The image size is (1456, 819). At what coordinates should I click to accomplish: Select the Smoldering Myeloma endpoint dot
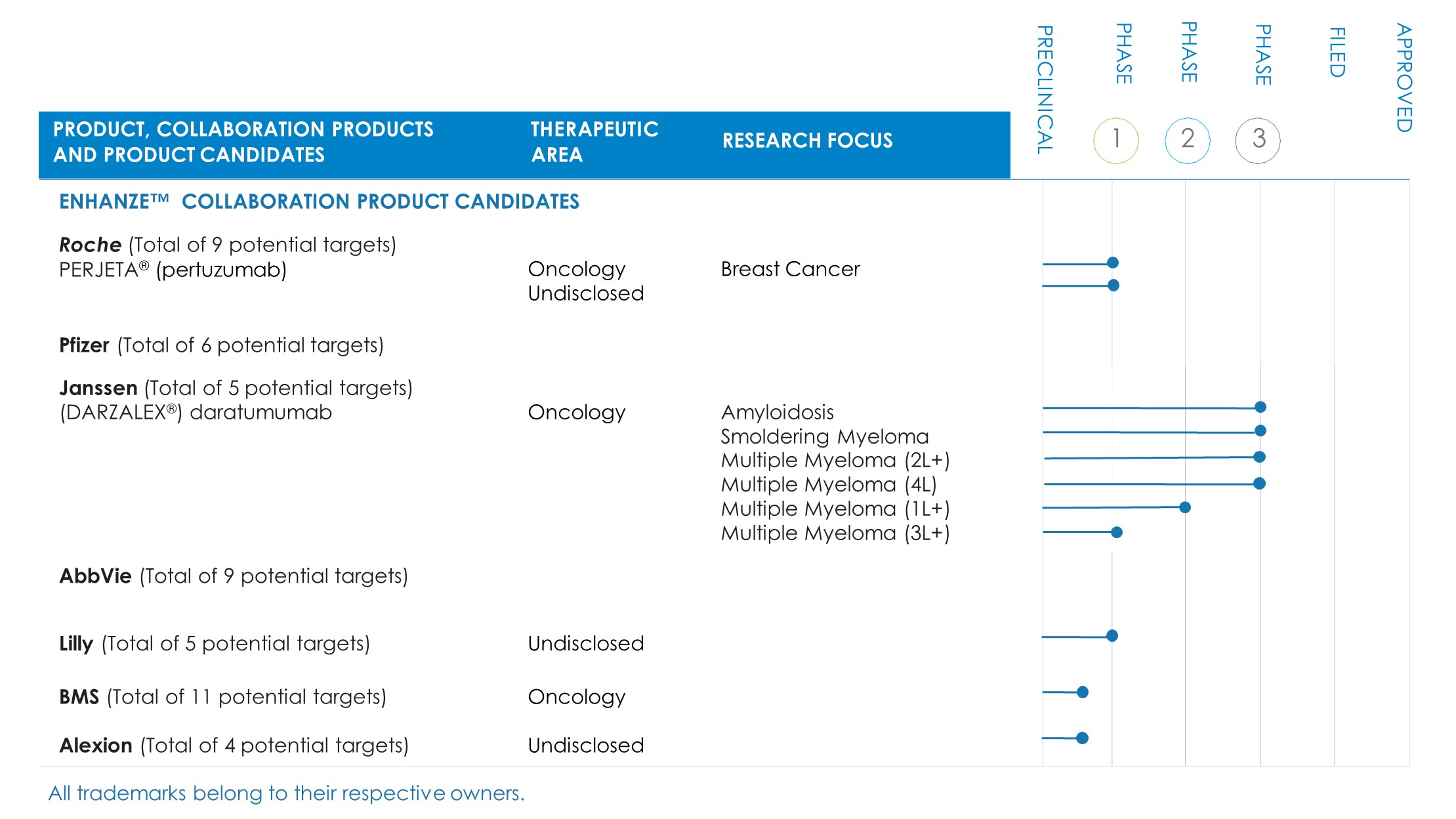[1260, 430]
